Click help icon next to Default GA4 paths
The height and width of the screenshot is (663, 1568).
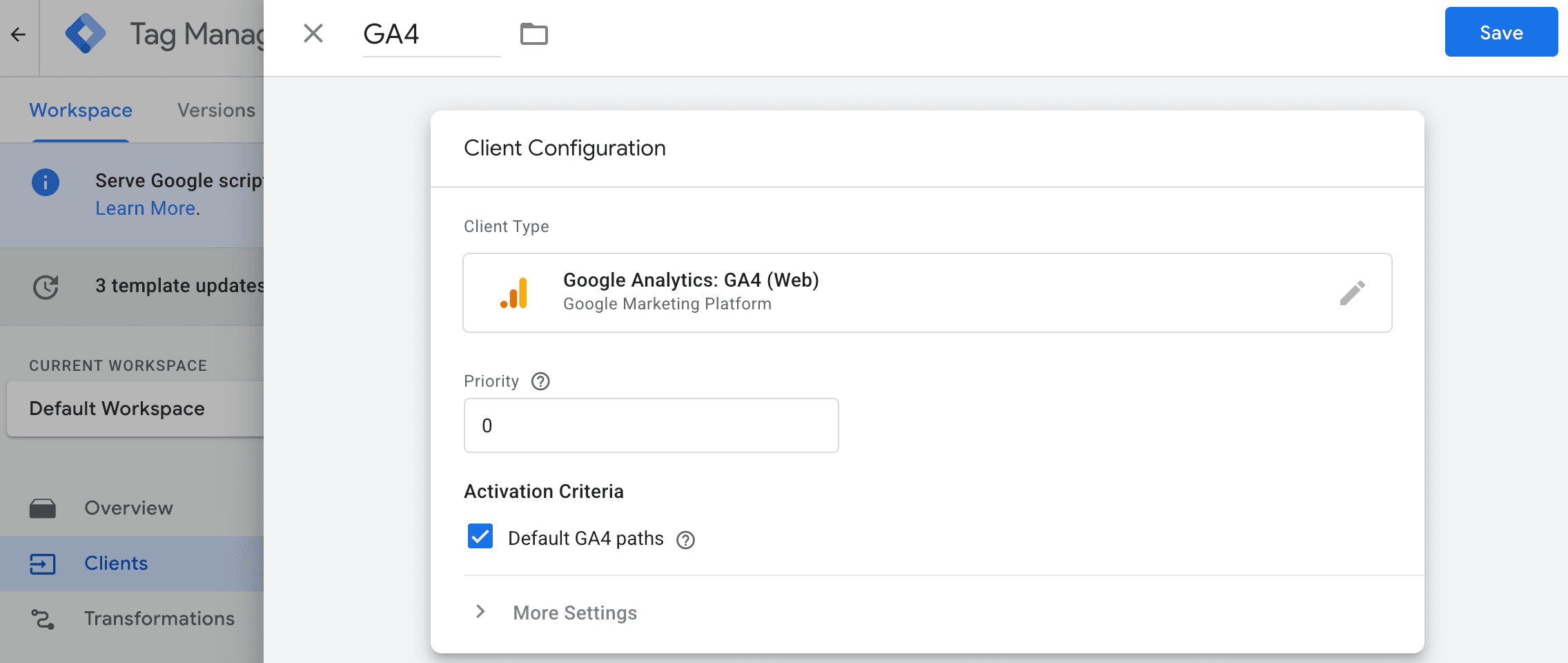click(685, 540)
